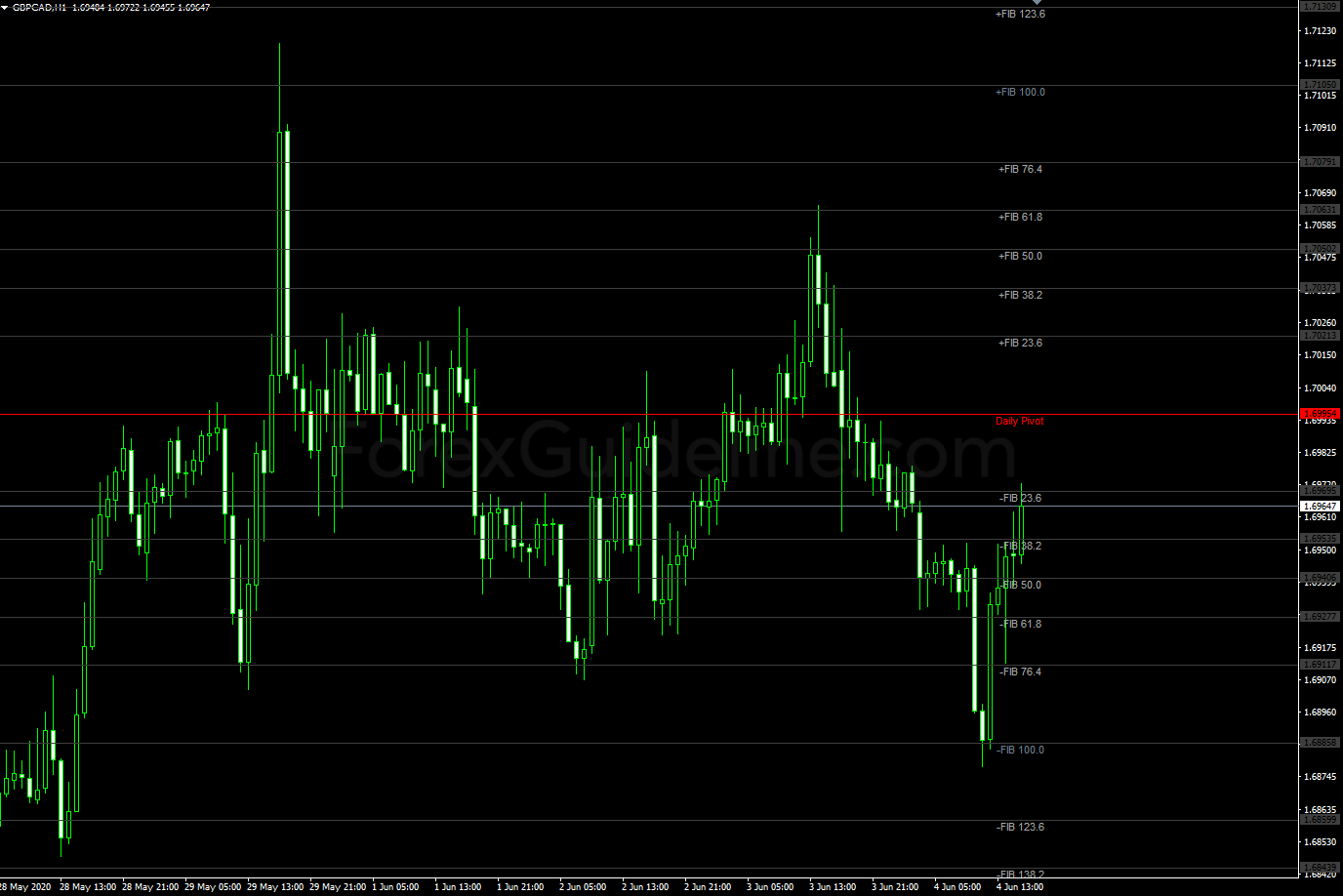Click the 1.71125 price scale value
Viewport: 1343px width, 896px height.
point(1321,63)
